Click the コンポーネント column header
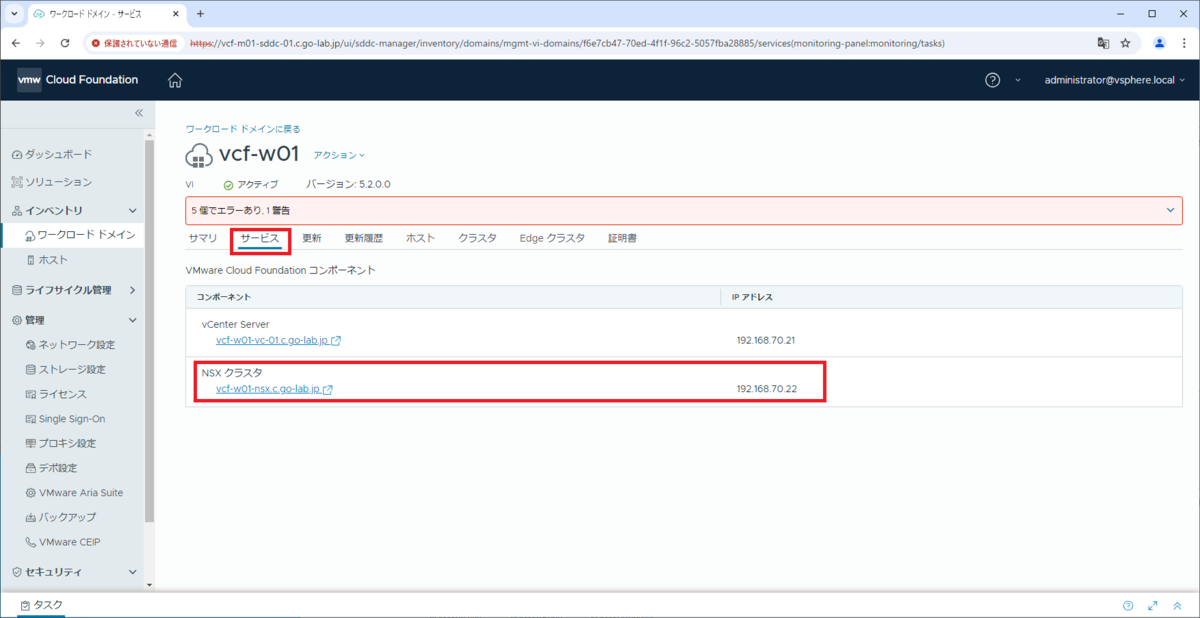Screen dimensions: 1200x618 223,297
